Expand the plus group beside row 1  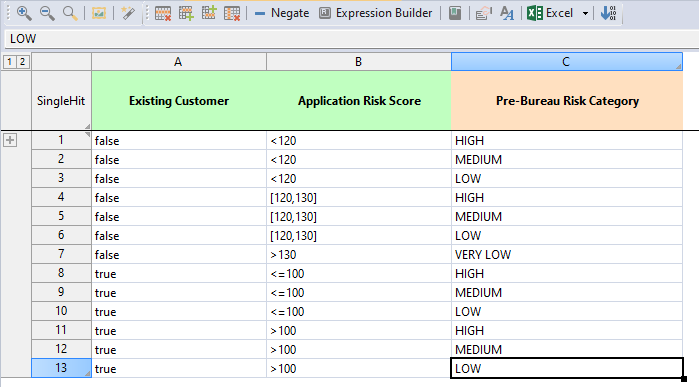coord(10,140)
